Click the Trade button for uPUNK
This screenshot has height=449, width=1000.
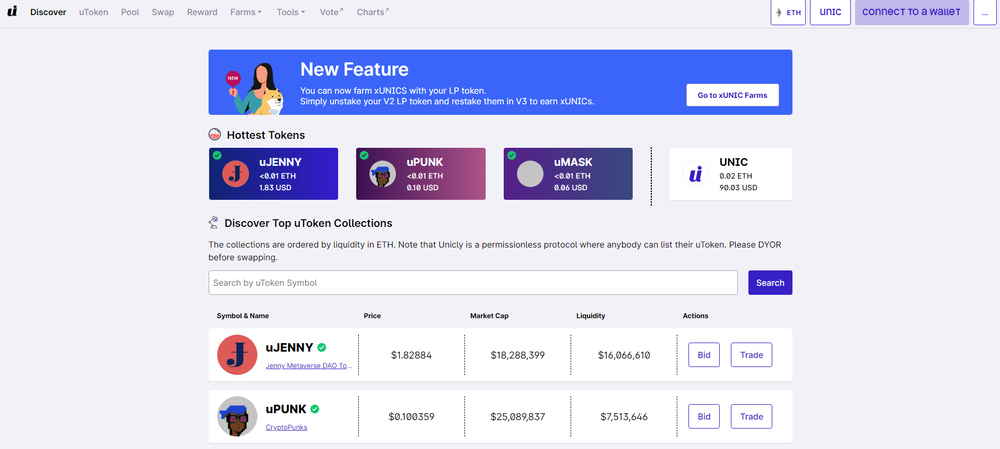[751, 416]
